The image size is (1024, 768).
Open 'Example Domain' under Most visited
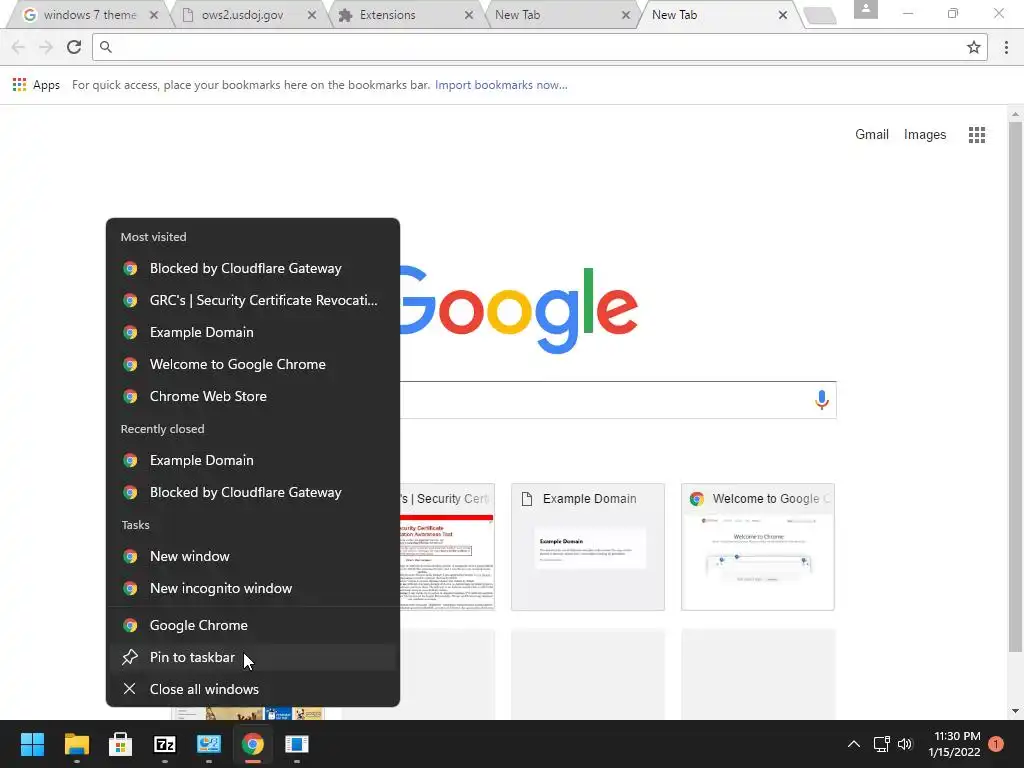(x=253, y=332)
